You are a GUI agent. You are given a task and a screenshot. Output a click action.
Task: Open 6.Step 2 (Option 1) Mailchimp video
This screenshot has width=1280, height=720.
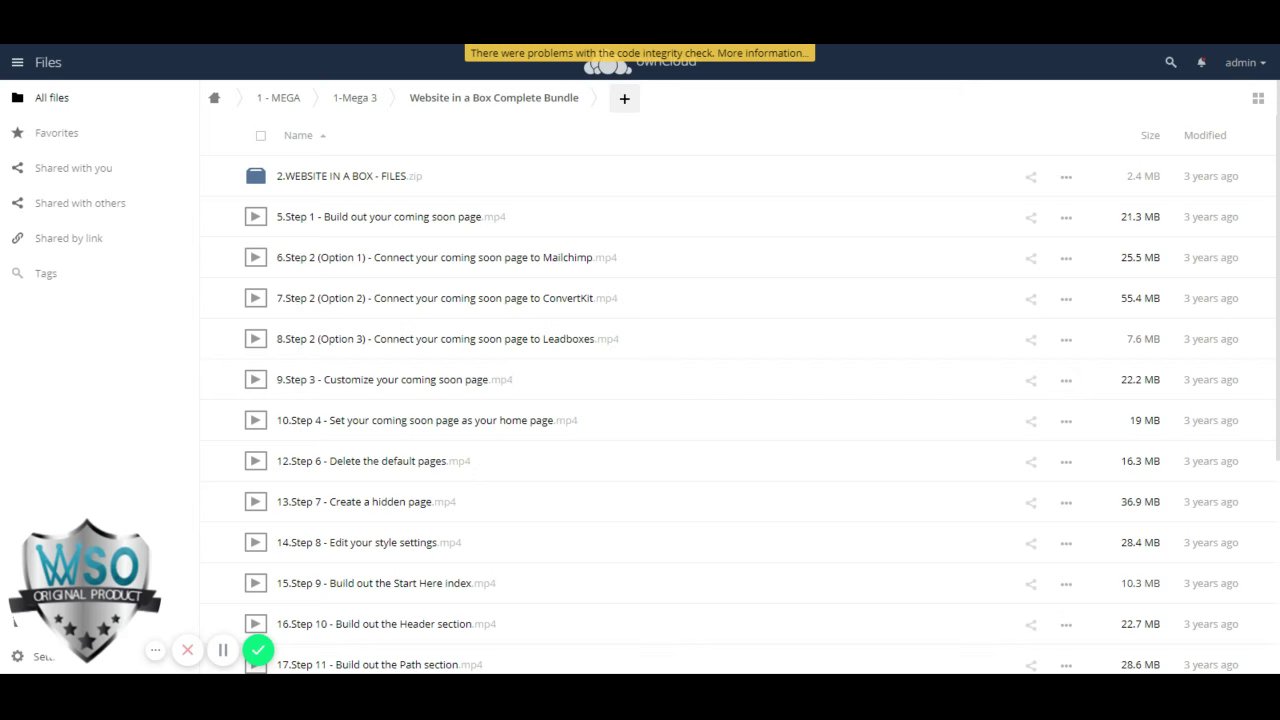pos(446,258)
